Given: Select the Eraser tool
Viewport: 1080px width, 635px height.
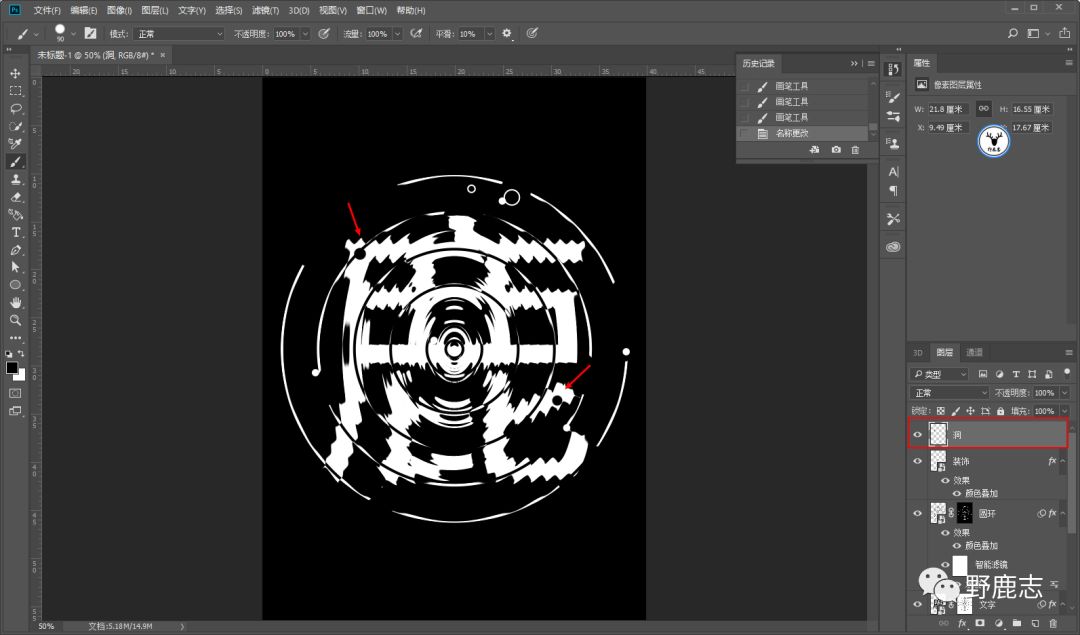Looking at the screenshot, I should pyautogui.click(x=15, y=197).
